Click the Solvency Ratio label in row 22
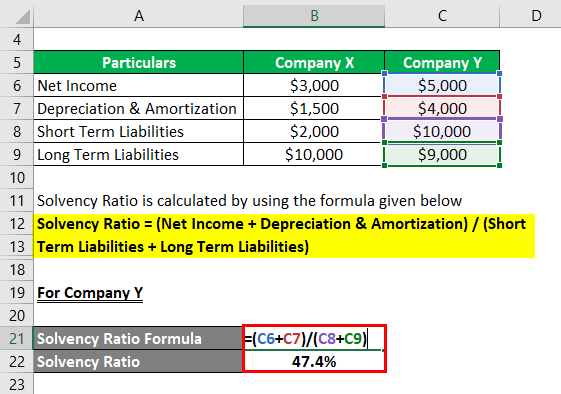This screenshot has width=561, height=394. pos(138,361)
